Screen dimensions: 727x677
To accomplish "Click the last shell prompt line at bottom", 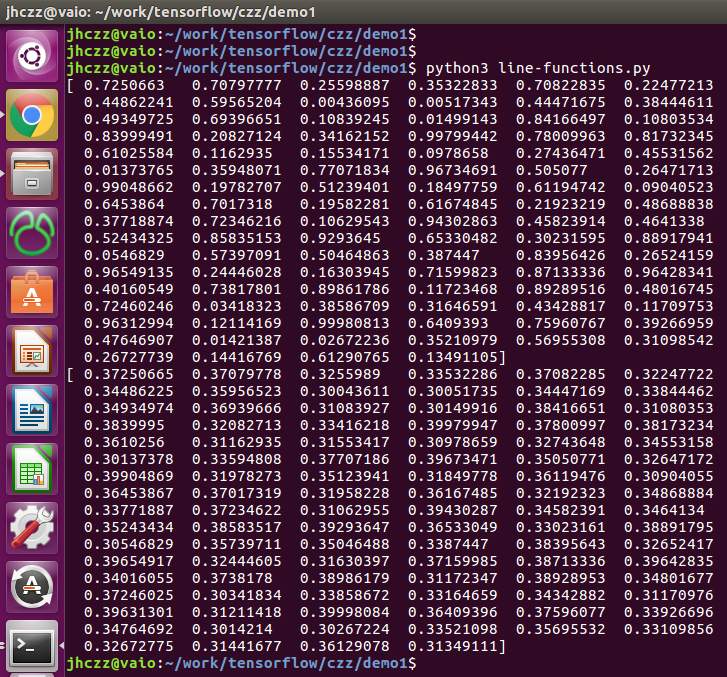I will 242,663.
